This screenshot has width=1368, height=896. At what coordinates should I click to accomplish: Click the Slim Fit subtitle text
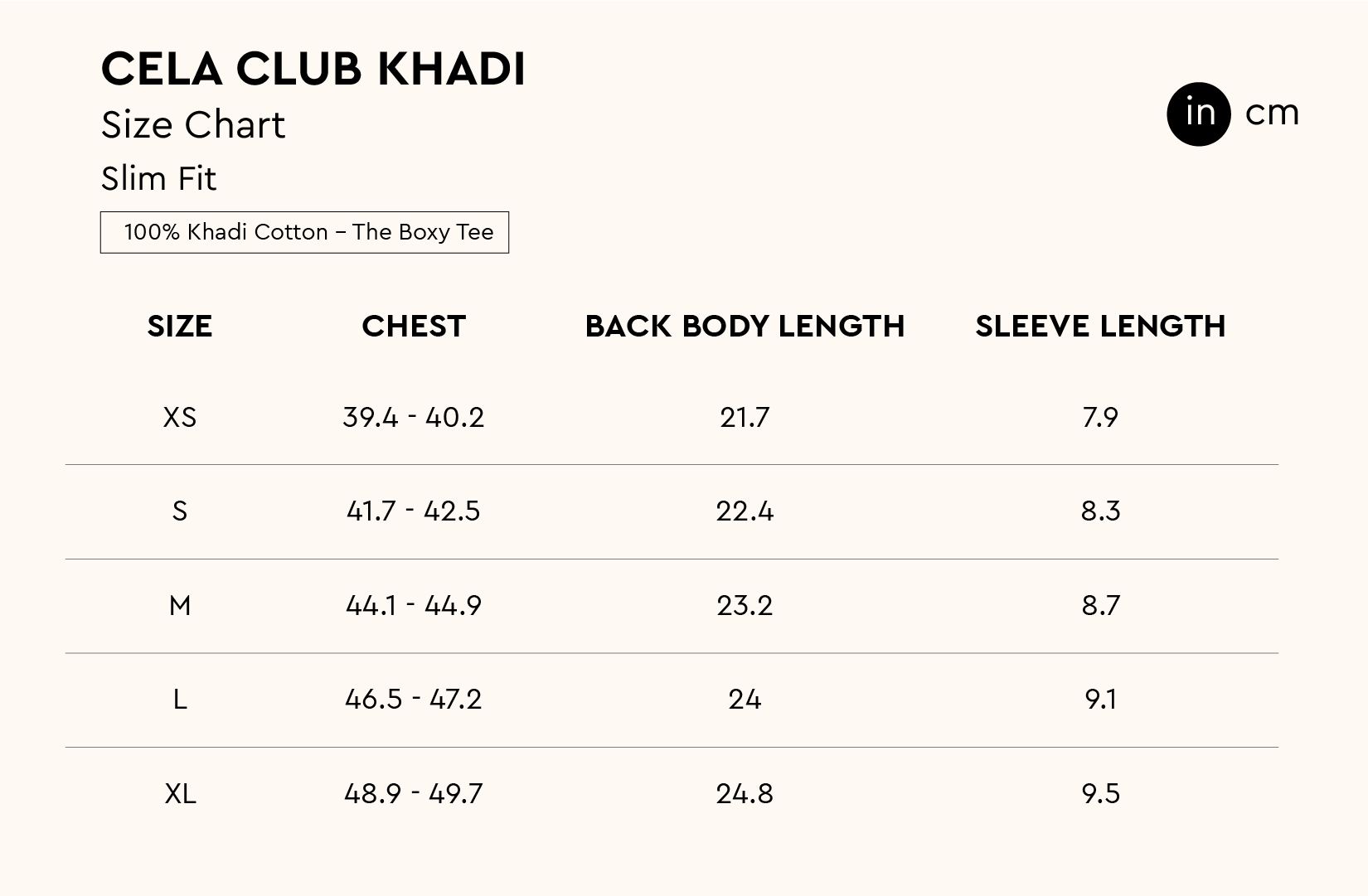(x=158, y=179)
